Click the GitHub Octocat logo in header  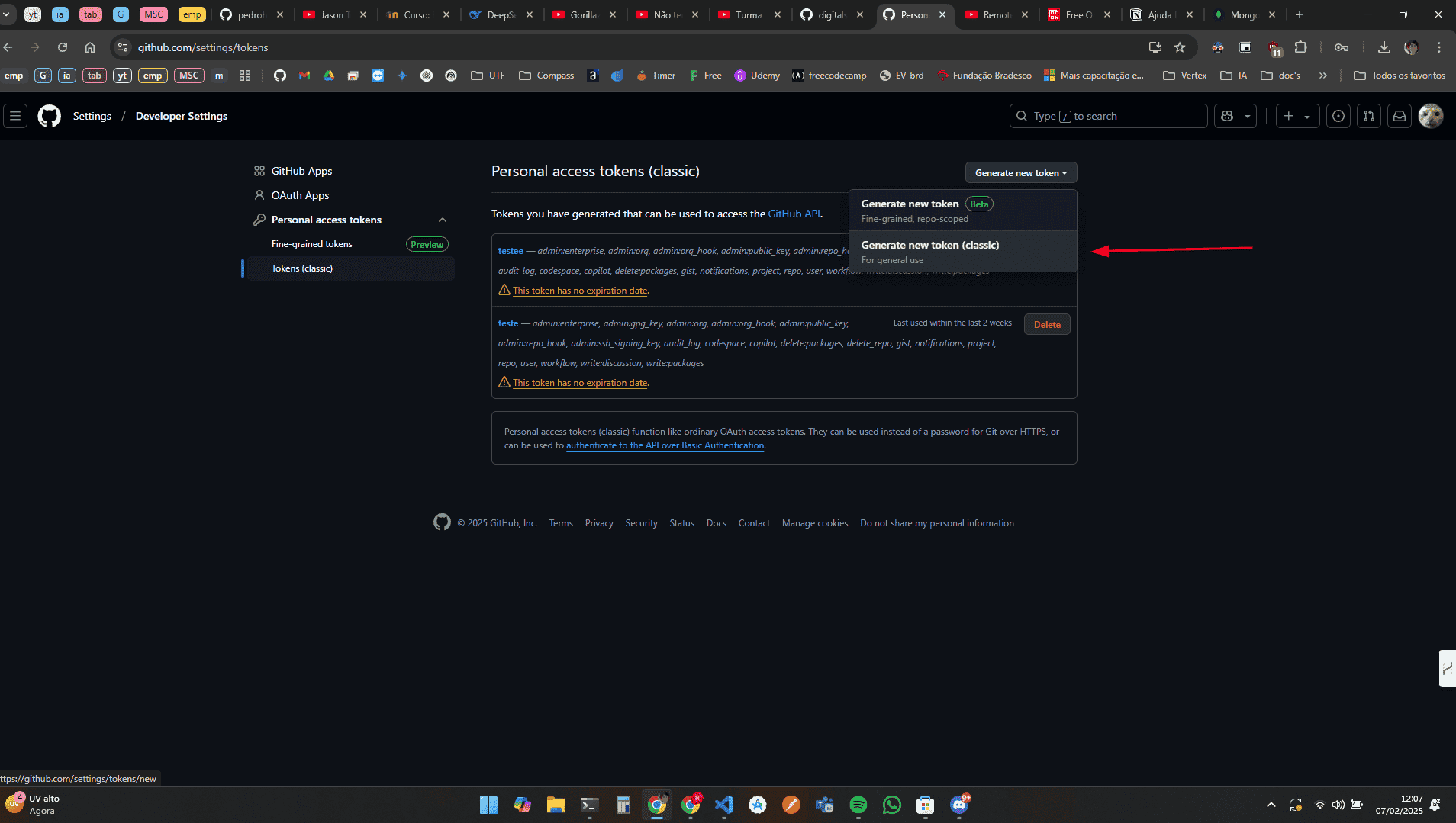pos(50,116)
